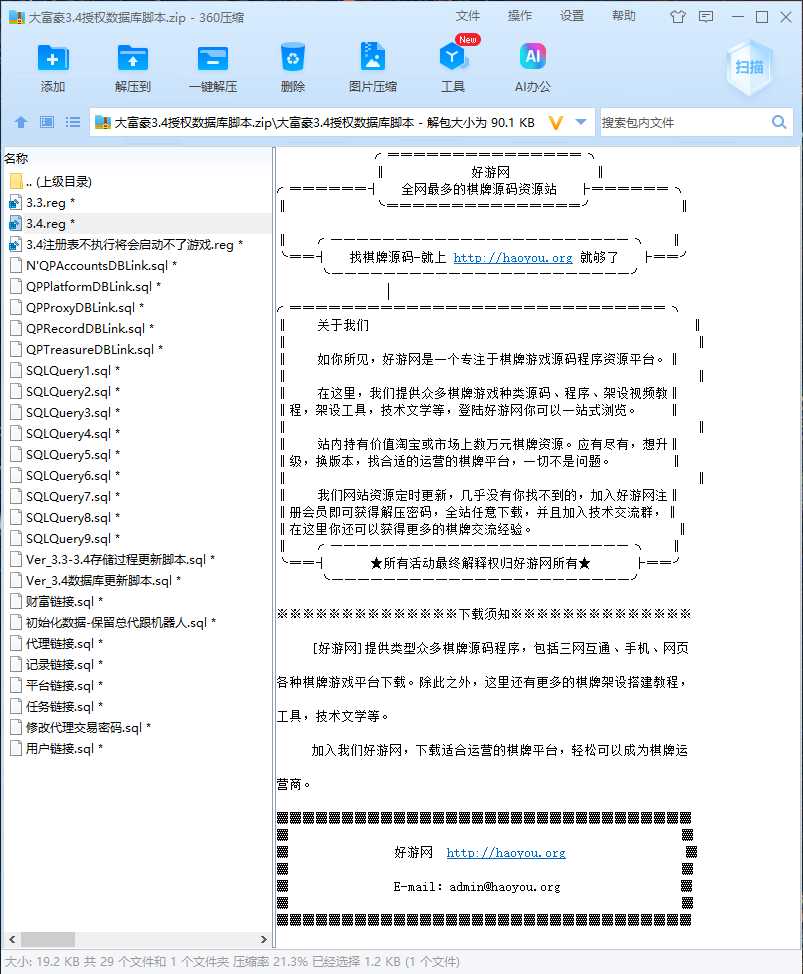Click the 名称 column header
The image size is (803, 974).
(16, 158)
